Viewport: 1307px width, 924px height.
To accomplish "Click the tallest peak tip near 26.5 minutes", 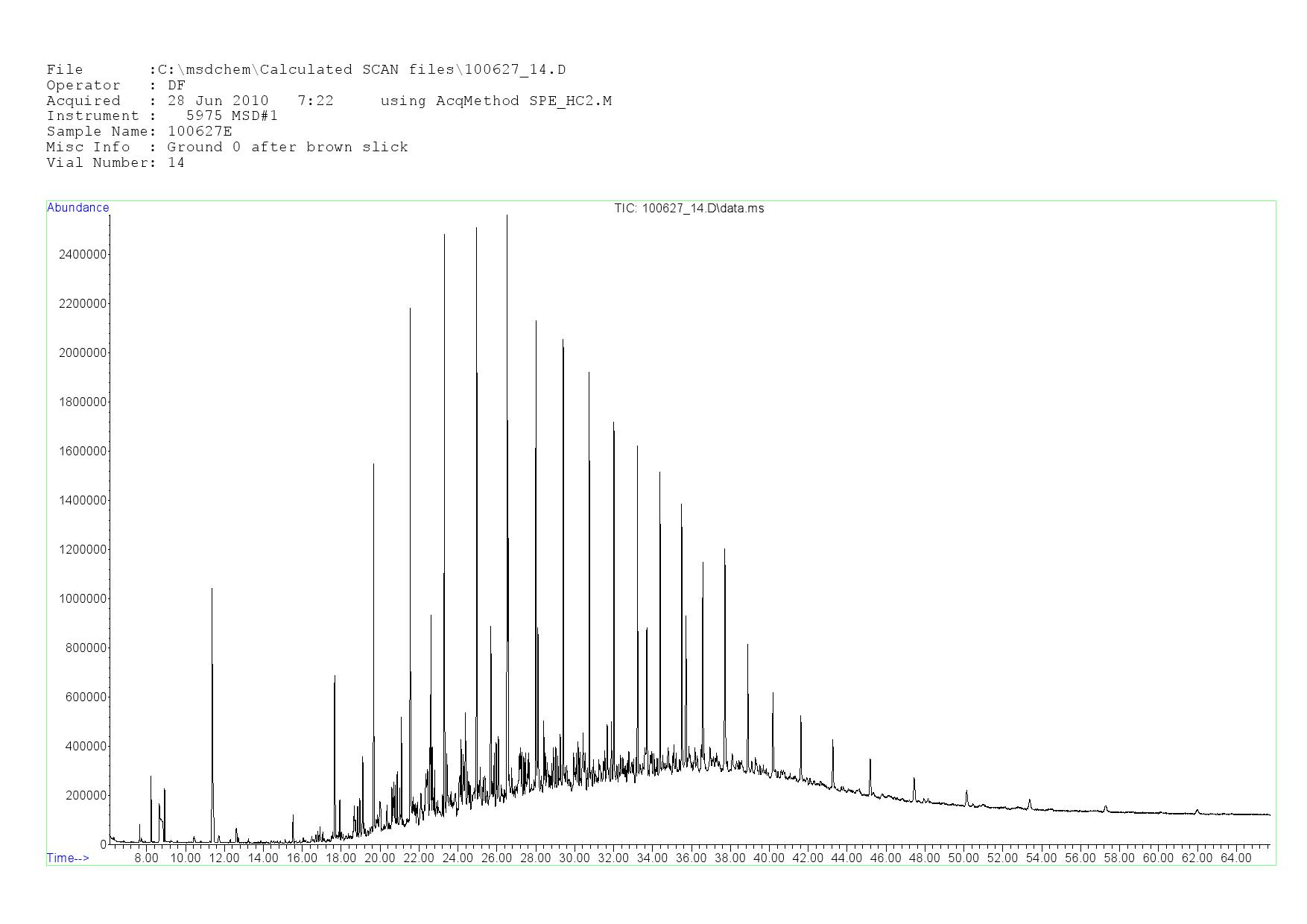I will point(507,216).
